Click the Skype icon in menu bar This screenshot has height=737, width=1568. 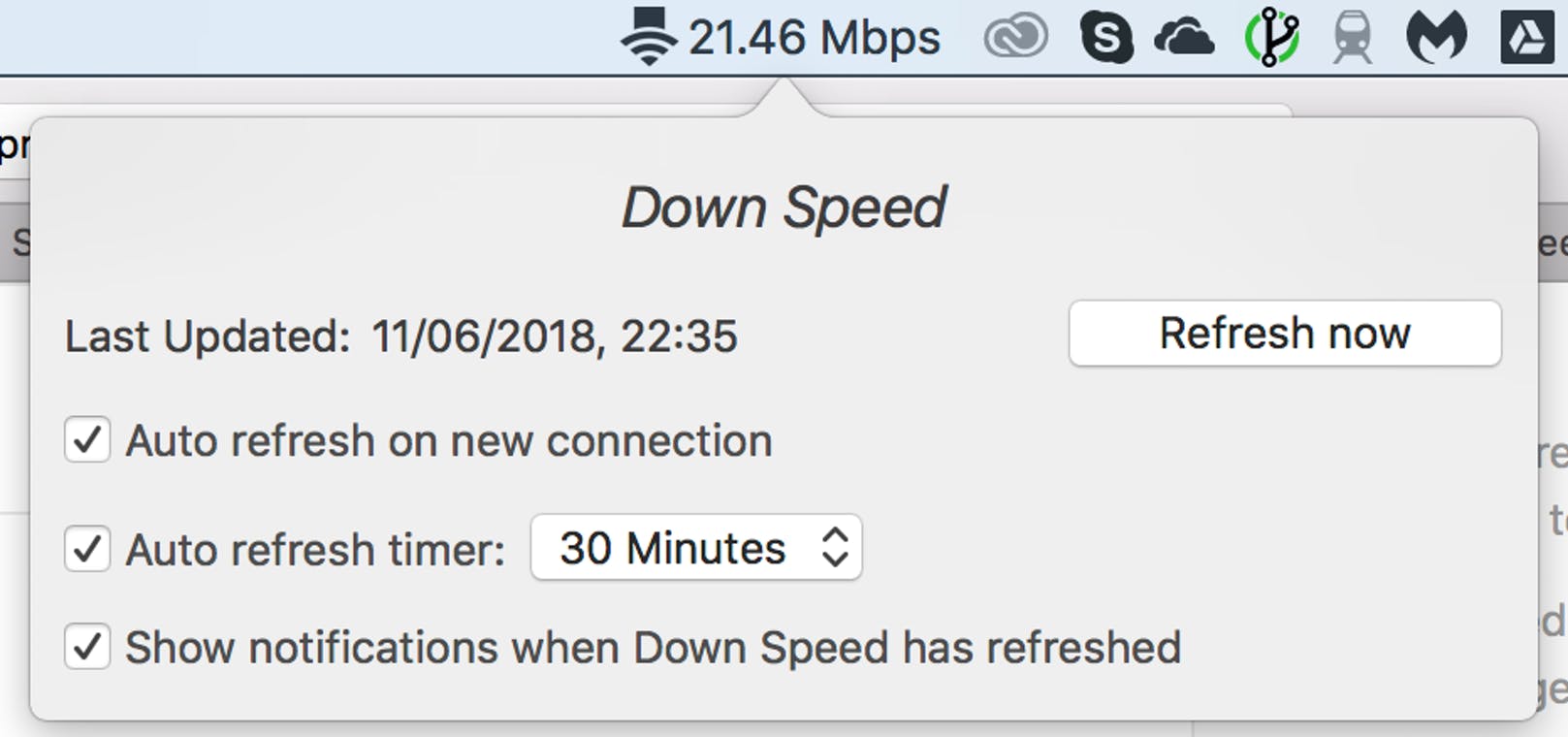click(x=1106, y=38)
